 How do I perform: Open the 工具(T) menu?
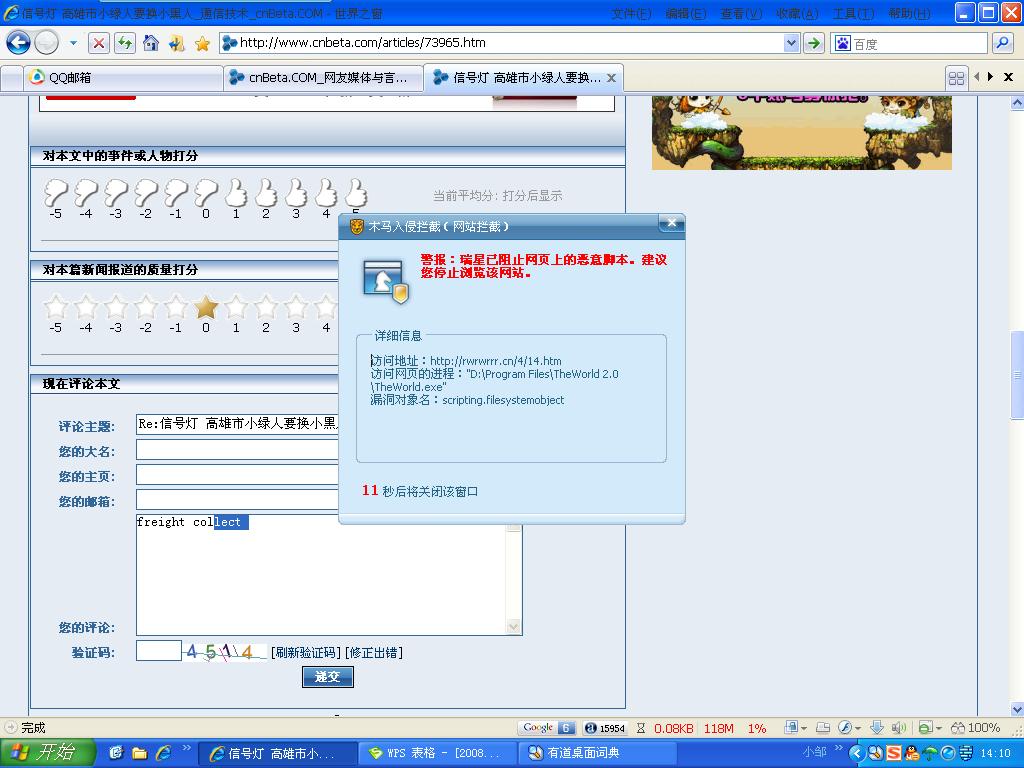854,14
